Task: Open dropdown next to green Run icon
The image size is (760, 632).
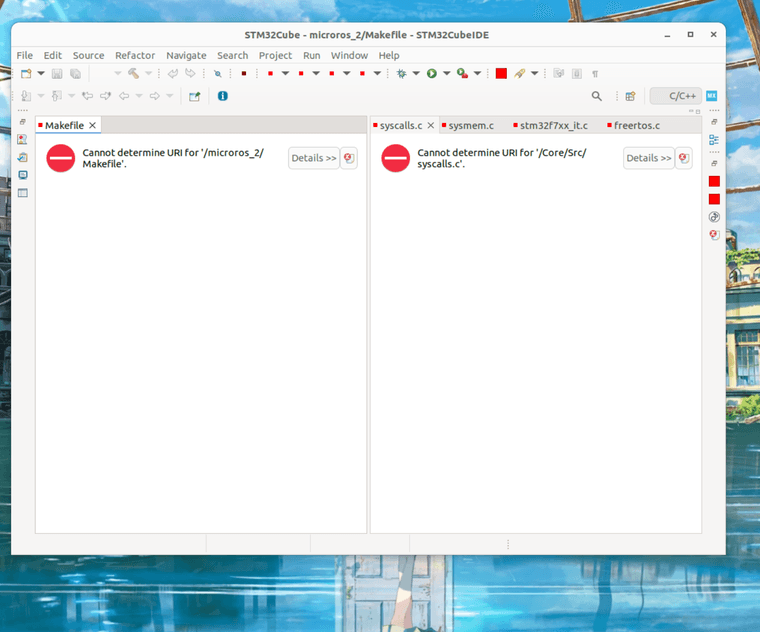Action: coord(446,74)
